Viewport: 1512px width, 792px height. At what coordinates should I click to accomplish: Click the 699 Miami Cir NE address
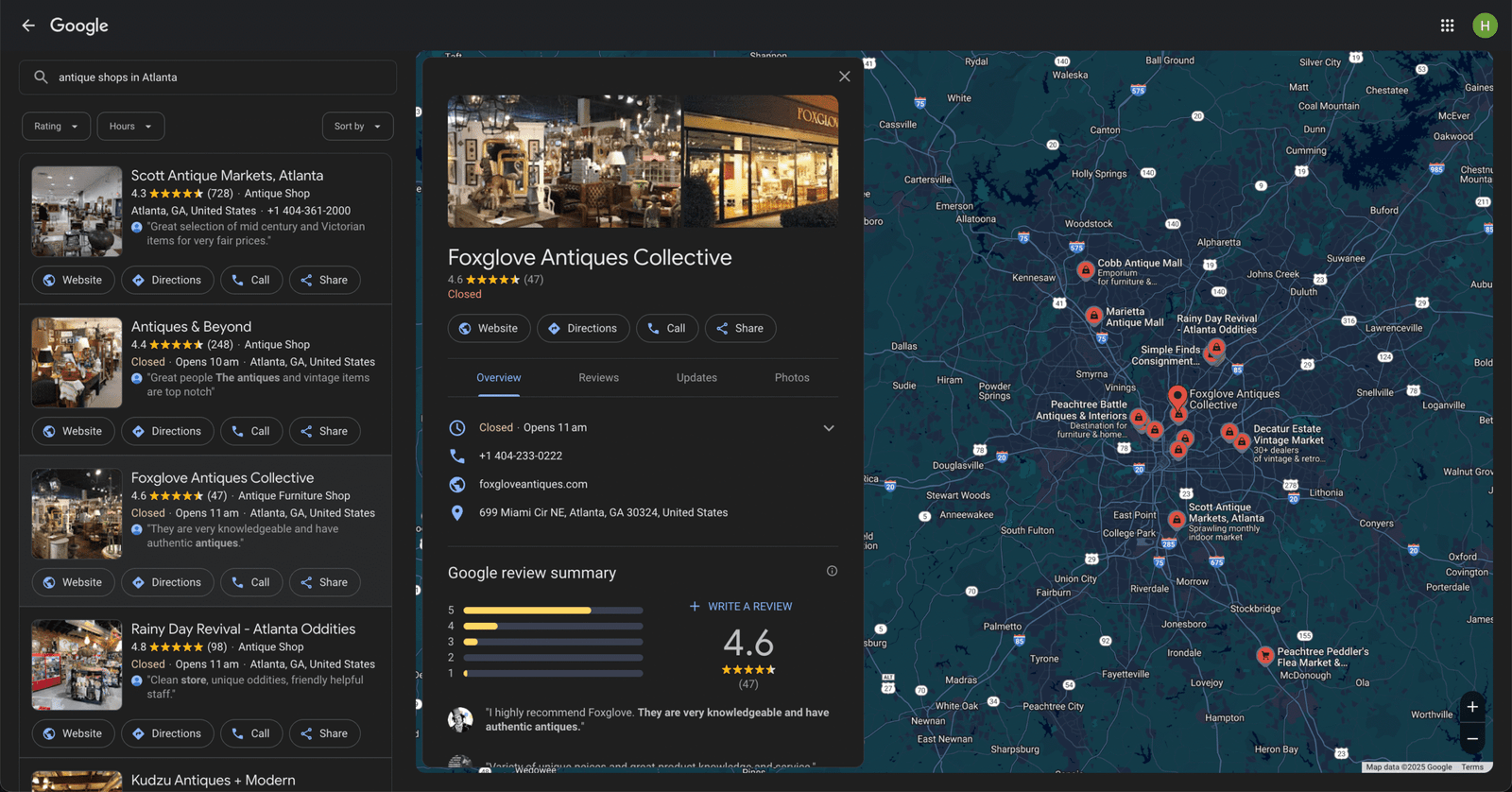click(x=603, y=512)
